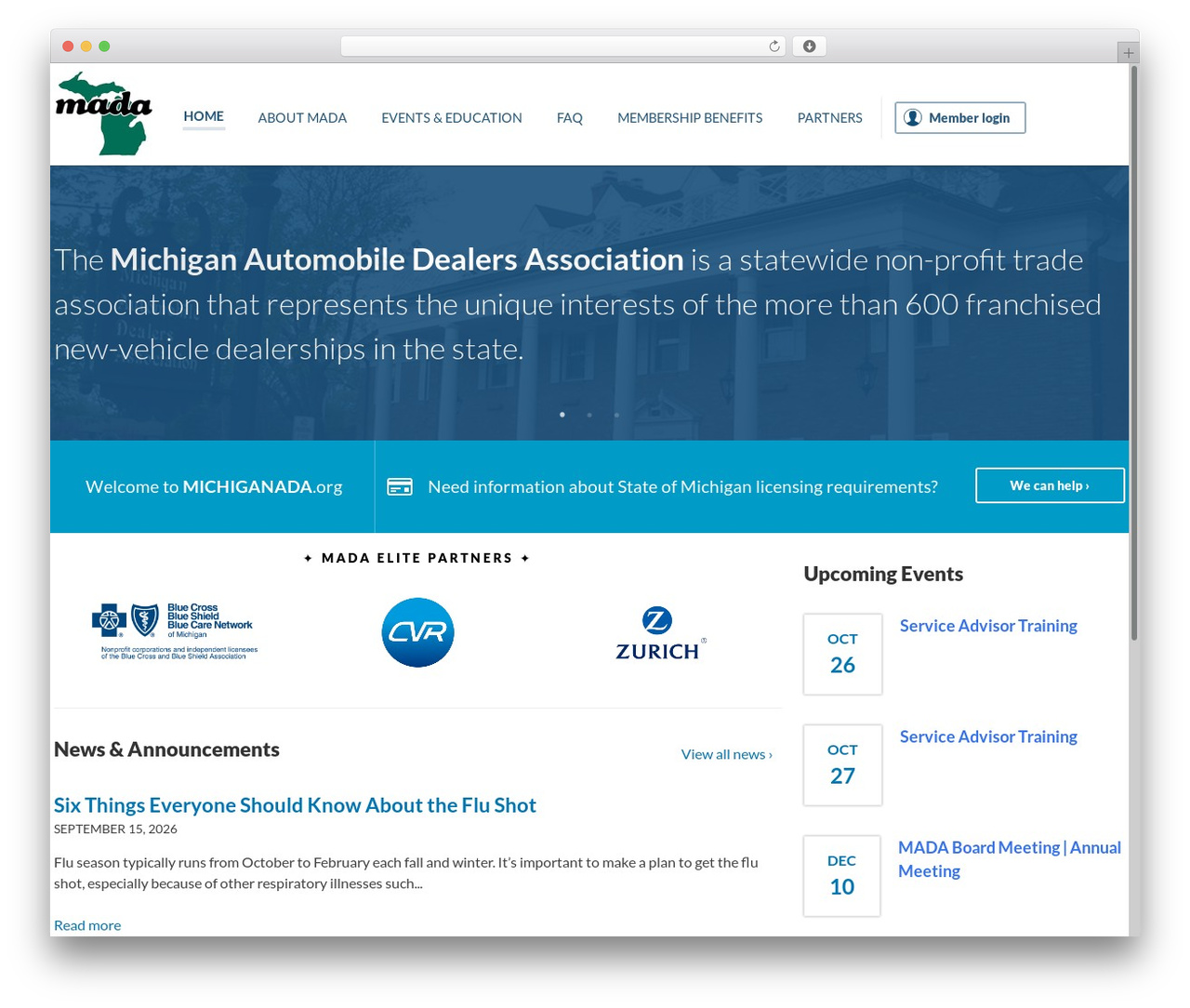Open the browser downloads button
The width and height of the screenshot is (1190, 1008).
[x=809, y=46]
